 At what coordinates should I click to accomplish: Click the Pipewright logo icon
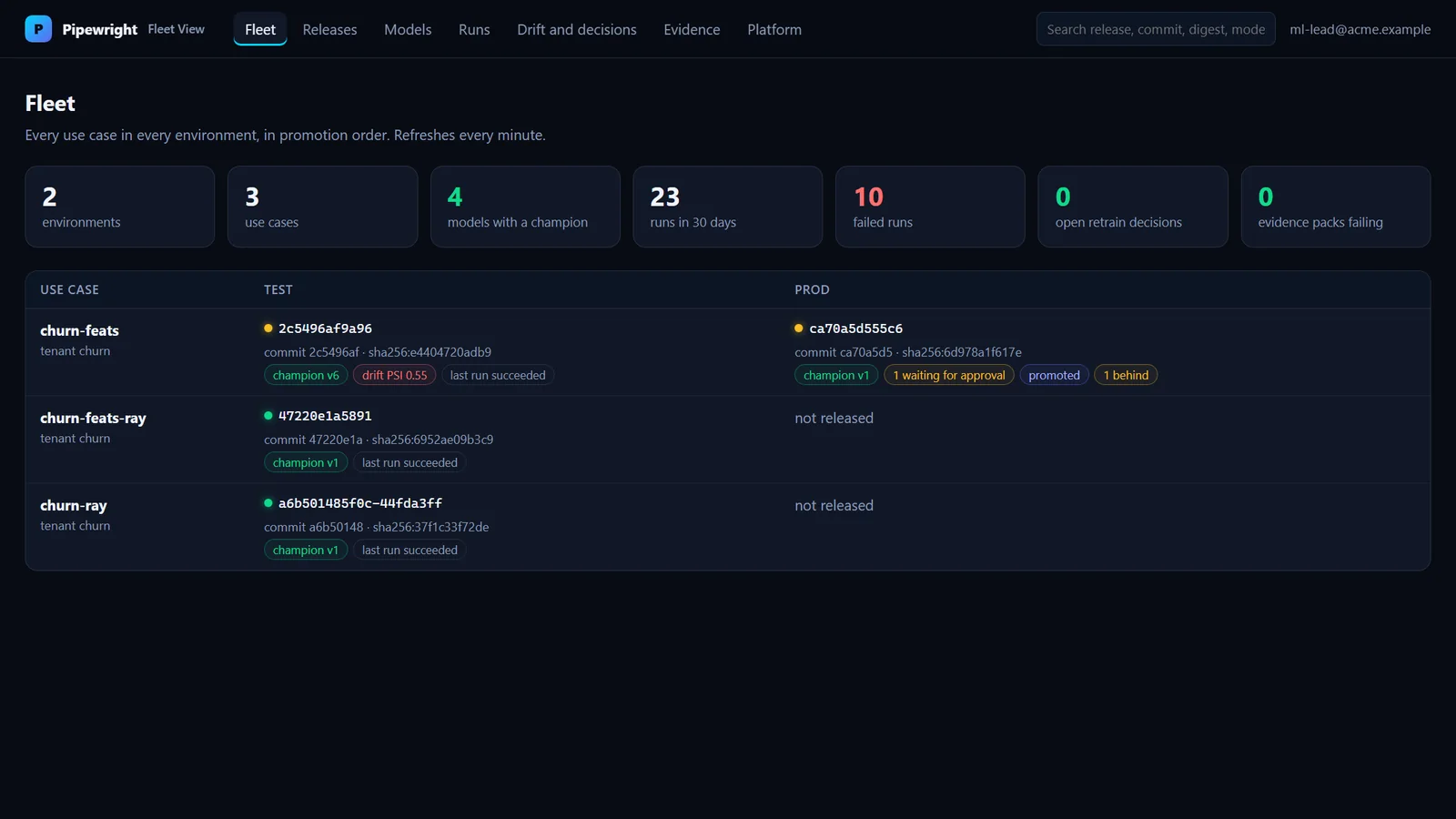(x=38, y=29)
